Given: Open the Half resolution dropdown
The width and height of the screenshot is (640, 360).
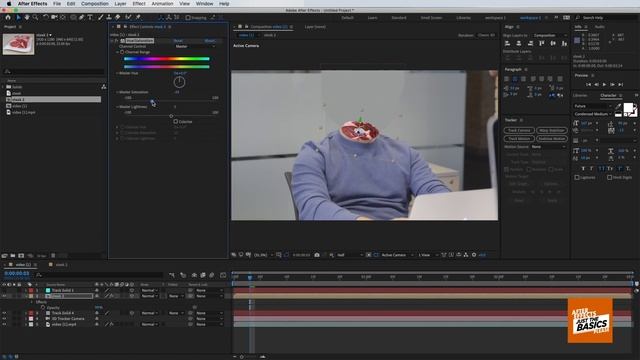Looking at the screenshot, I should point(350,255).
